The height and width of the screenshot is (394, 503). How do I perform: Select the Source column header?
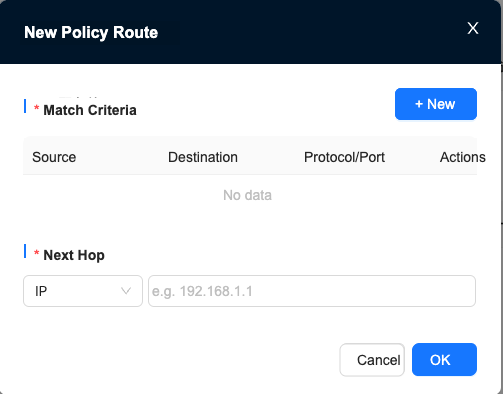click(54, 157)
